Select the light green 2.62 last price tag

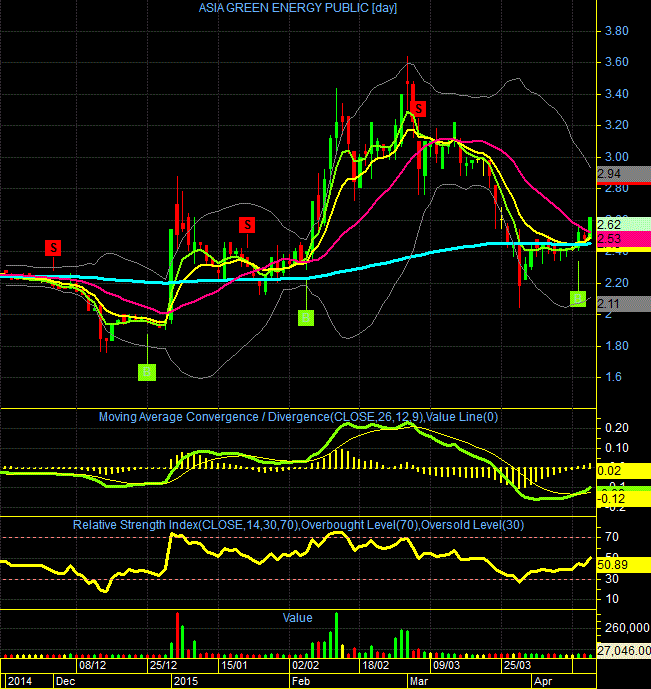(x=624, y=225)
